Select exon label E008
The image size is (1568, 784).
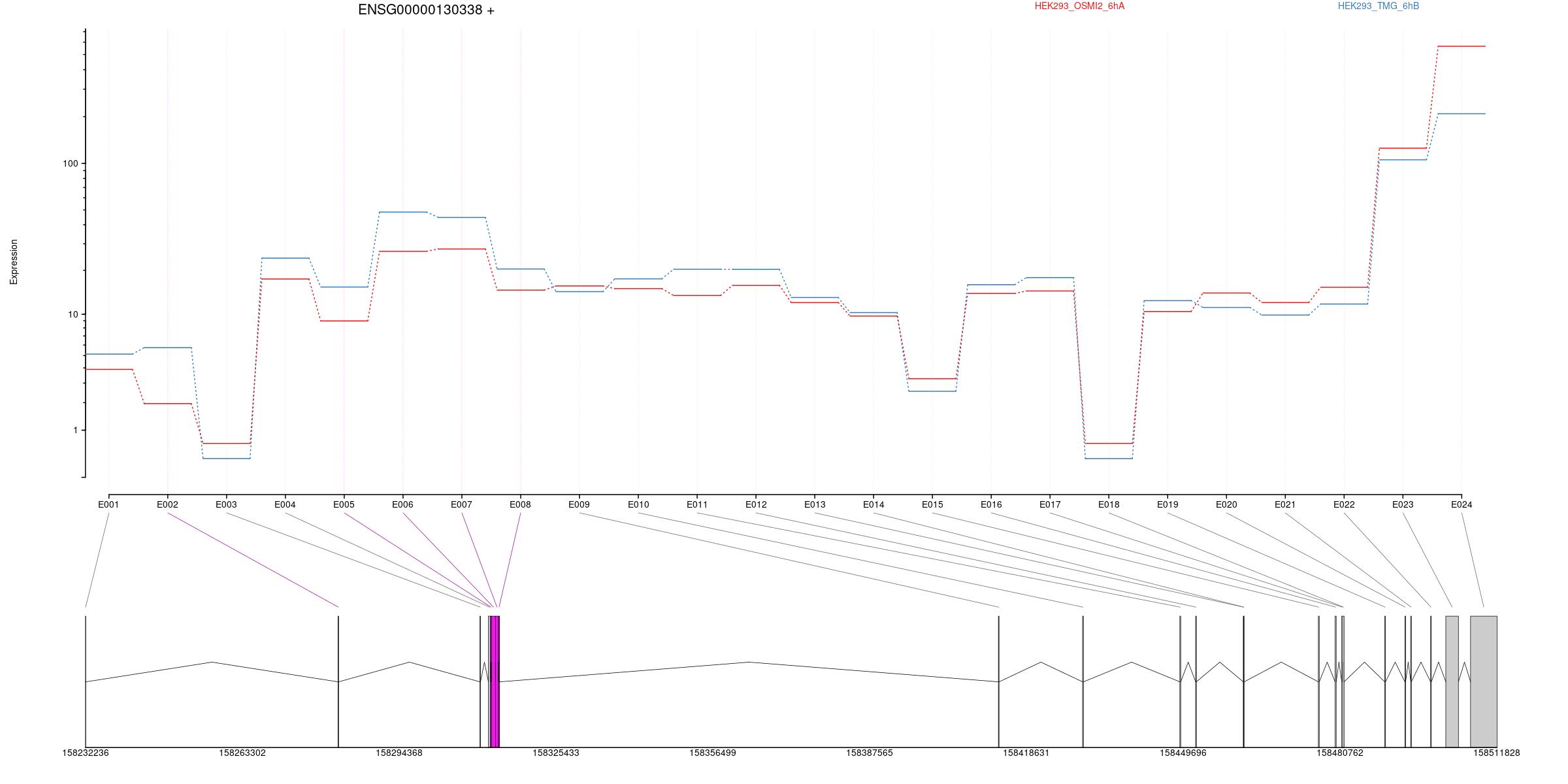[520, 504]
